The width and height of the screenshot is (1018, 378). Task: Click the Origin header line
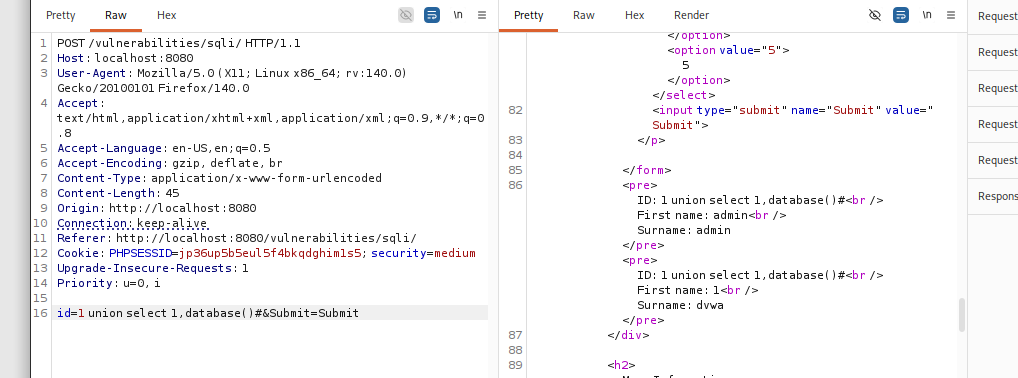(156, 208)
